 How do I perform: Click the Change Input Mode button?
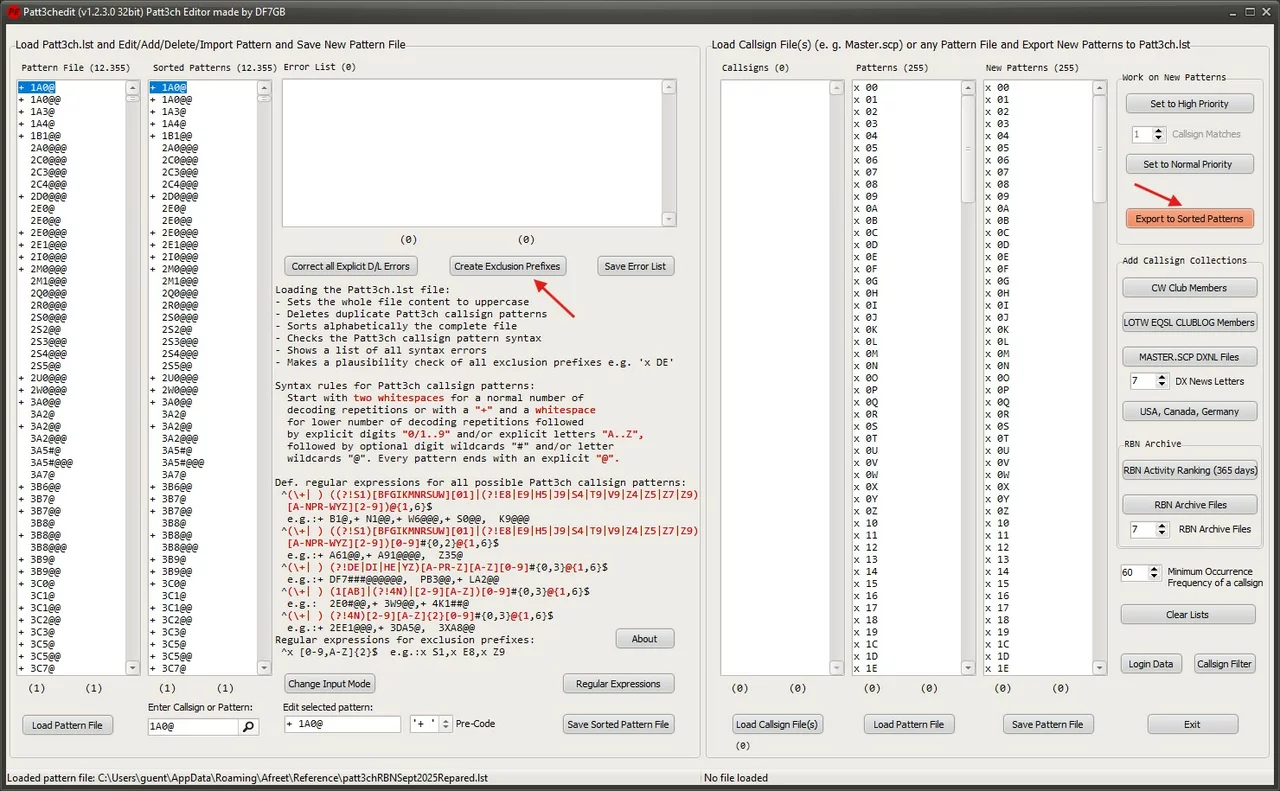coord(330,684)
